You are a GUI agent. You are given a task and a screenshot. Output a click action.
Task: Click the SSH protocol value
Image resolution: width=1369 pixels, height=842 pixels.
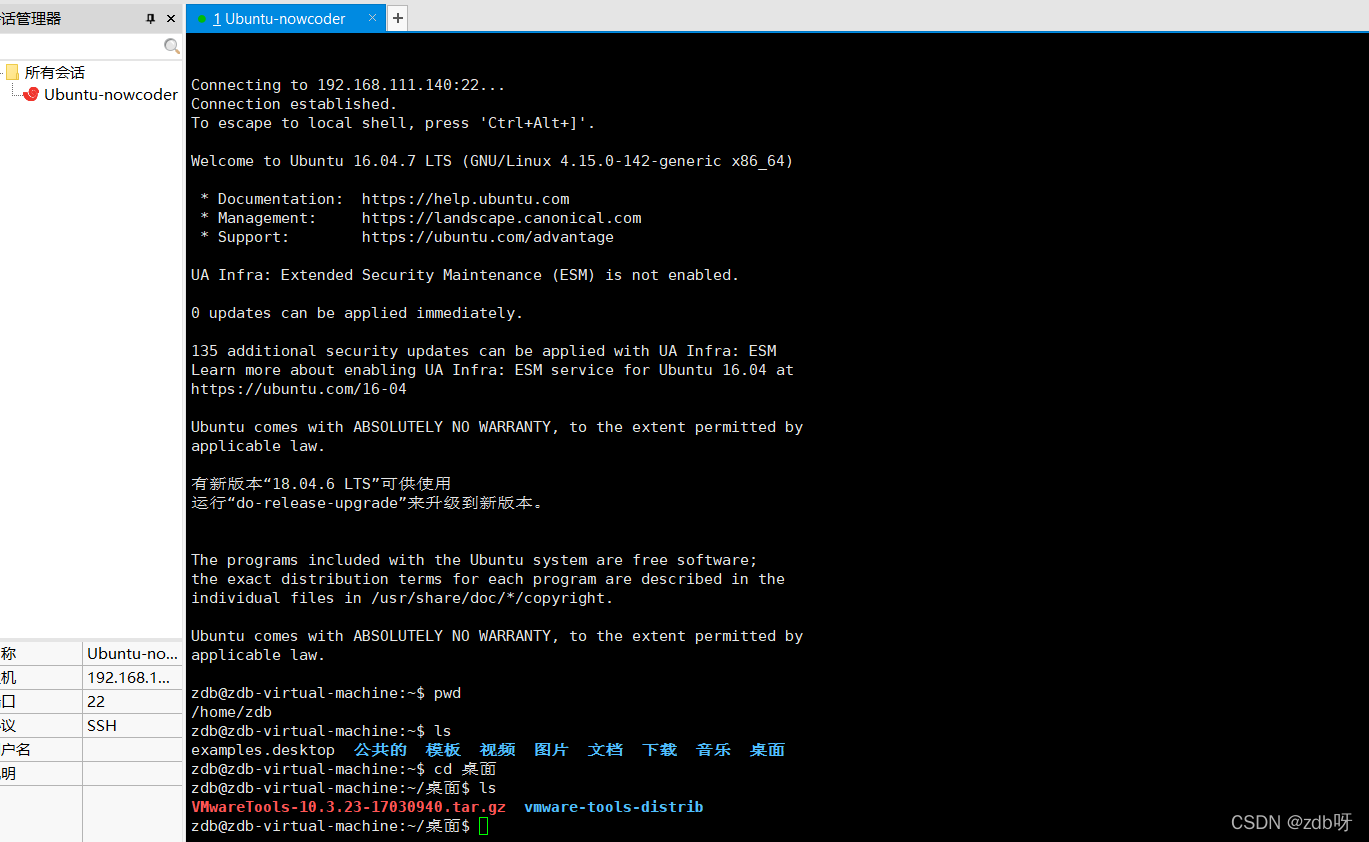point(133,725)
